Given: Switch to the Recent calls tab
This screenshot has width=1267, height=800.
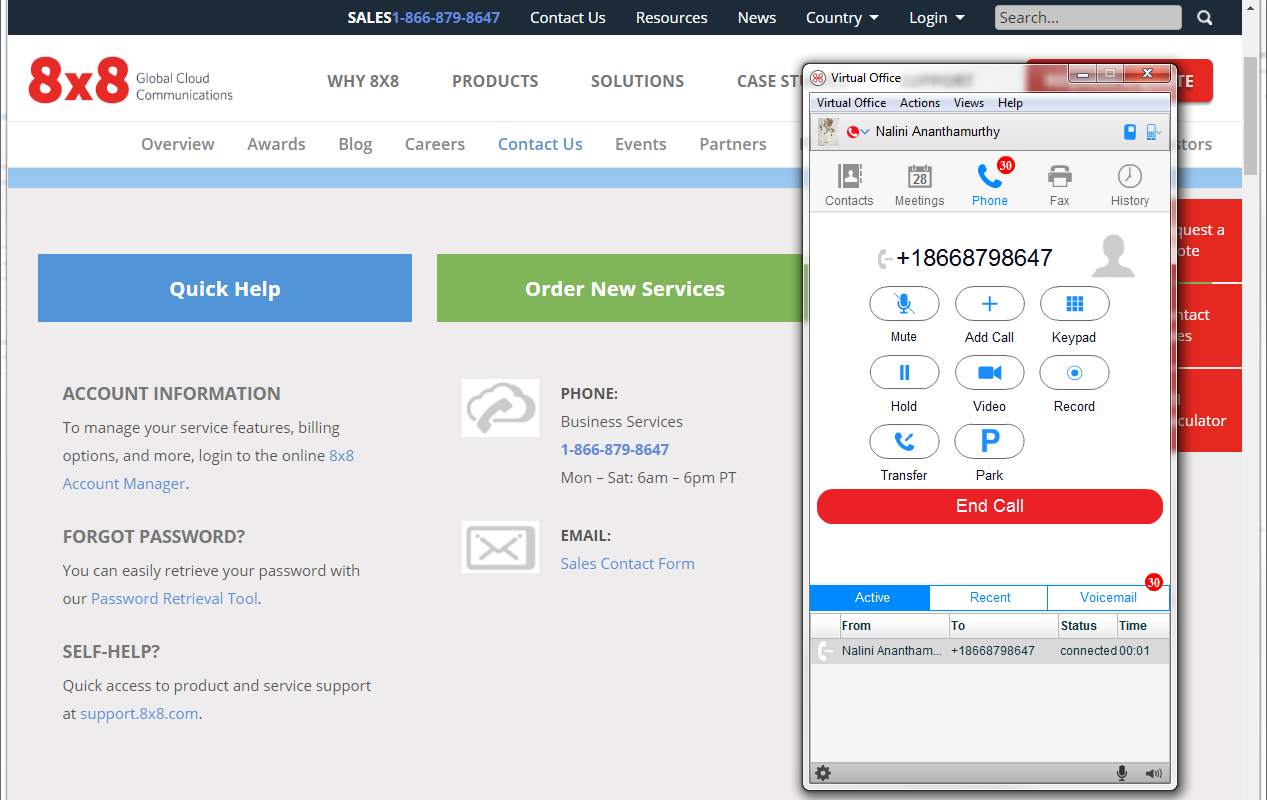Looking at the screenshot, I should (x=990, y=597).
